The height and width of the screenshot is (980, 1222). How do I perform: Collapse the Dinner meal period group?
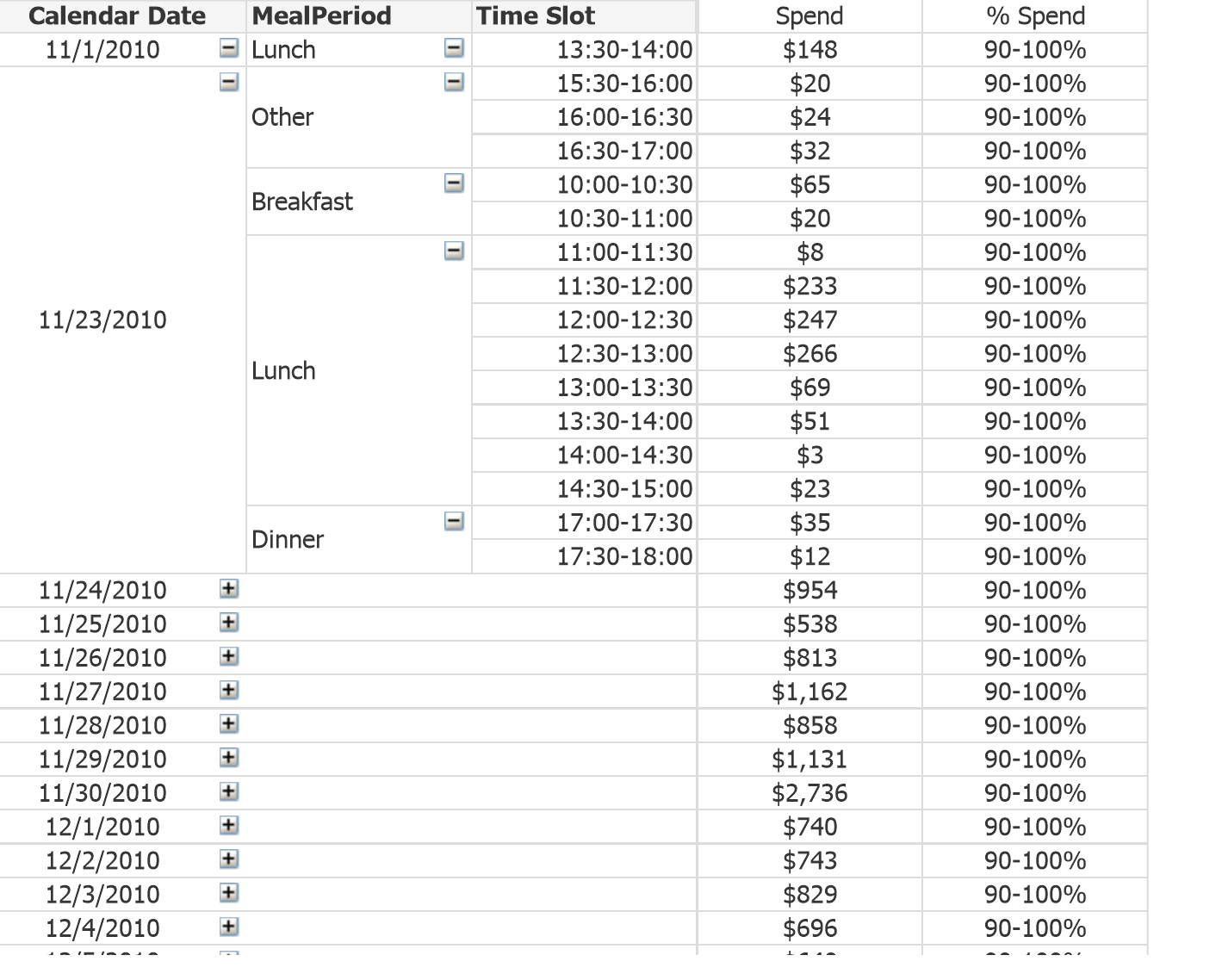454,522
